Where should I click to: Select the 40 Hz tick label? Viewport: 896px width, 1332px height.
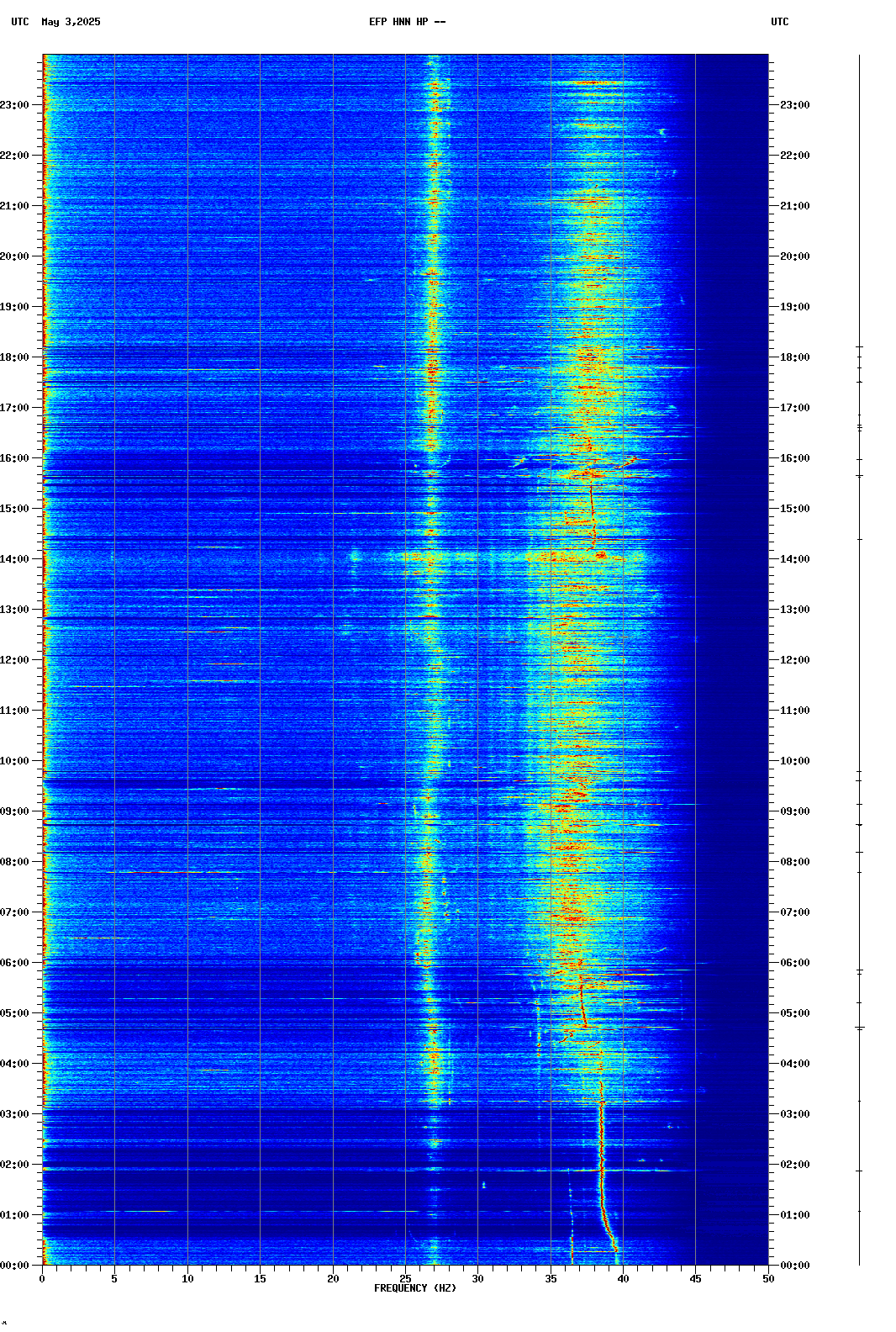coord(623,1279)
